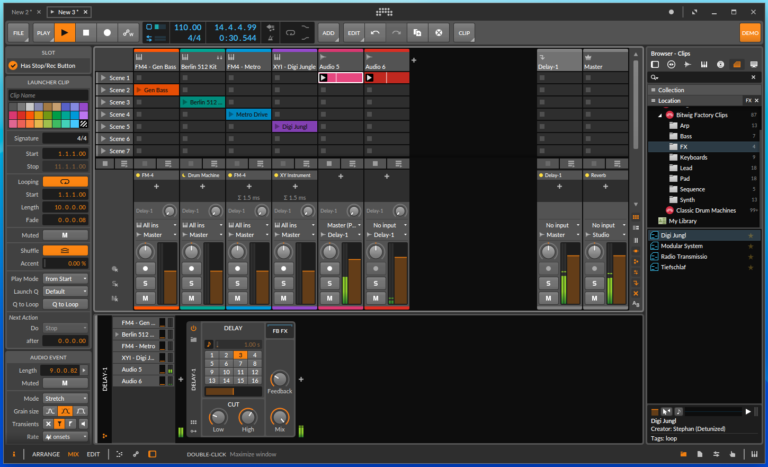The image size is (768, 467).
Task: Select the middle grain size shape icon
Action: tap(65, 411)
